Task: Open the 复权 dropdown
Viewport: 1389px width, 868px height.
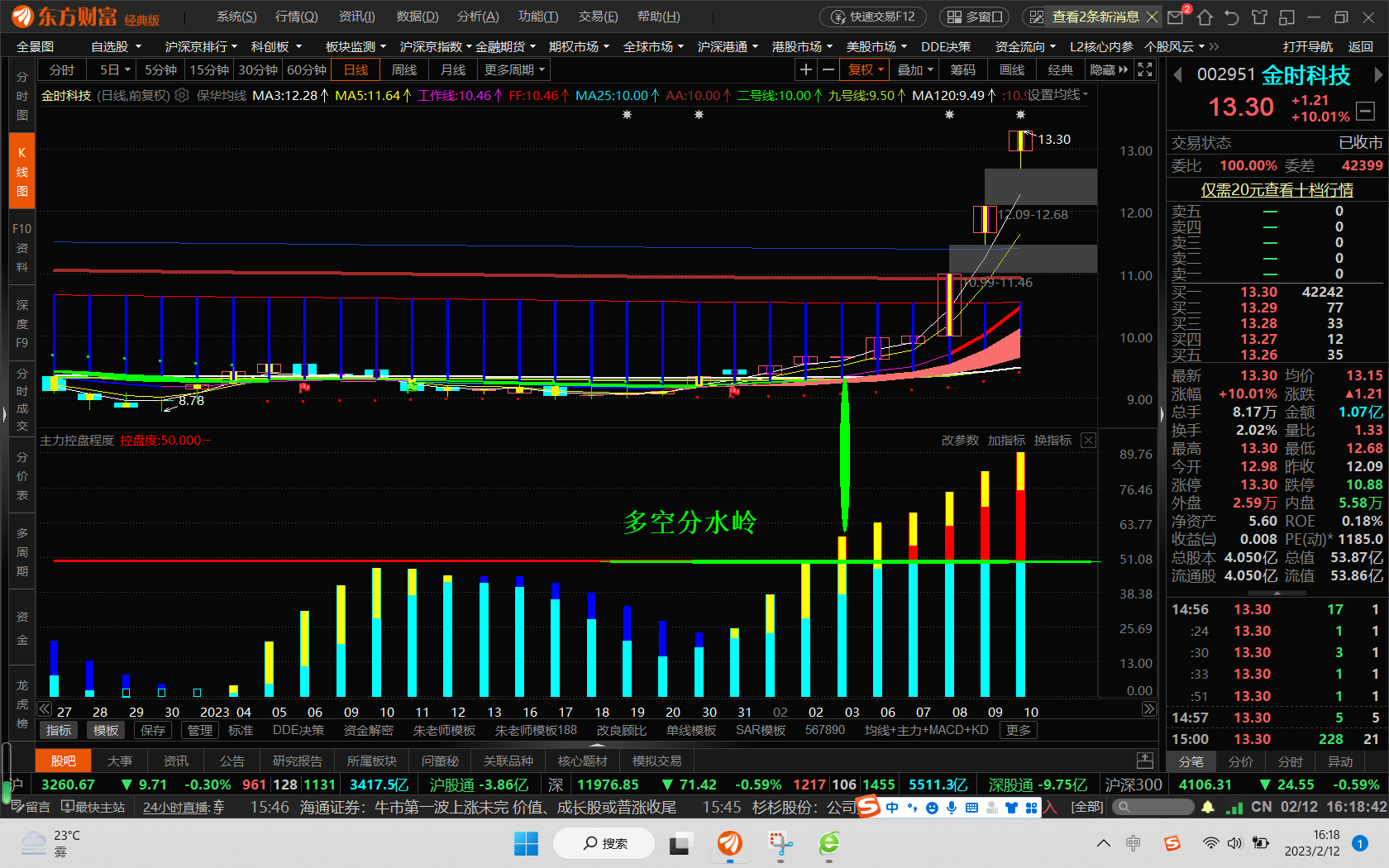Action: pos(866,70)
